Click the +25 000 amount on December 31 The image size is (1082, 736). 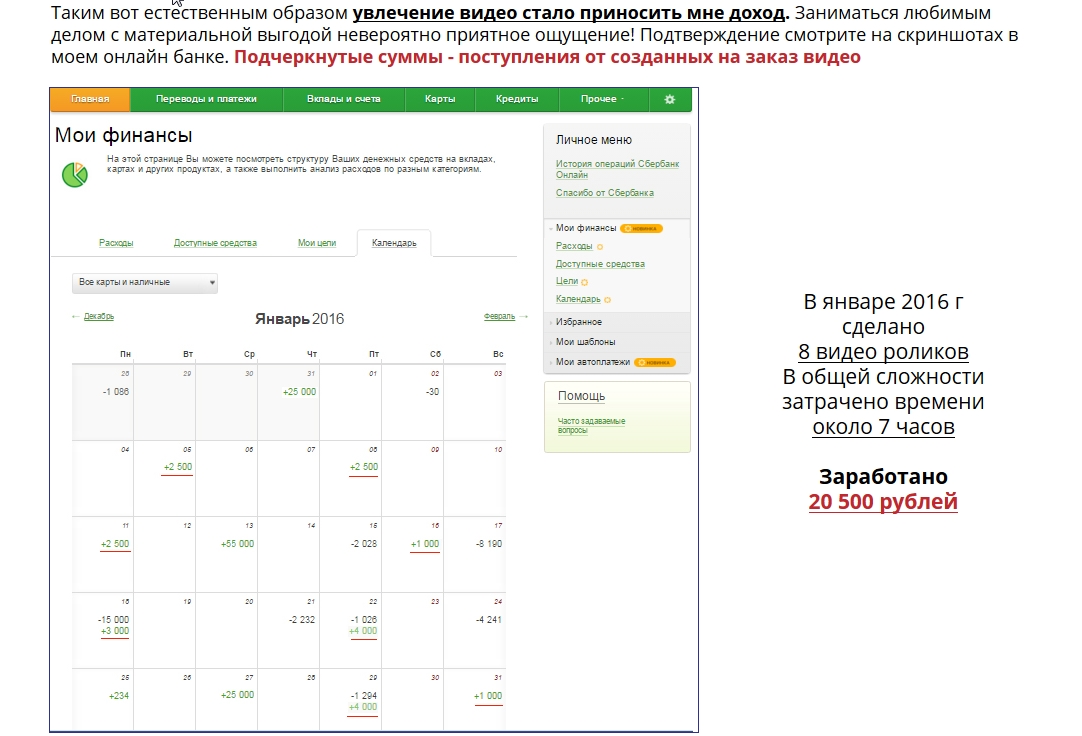299,392
